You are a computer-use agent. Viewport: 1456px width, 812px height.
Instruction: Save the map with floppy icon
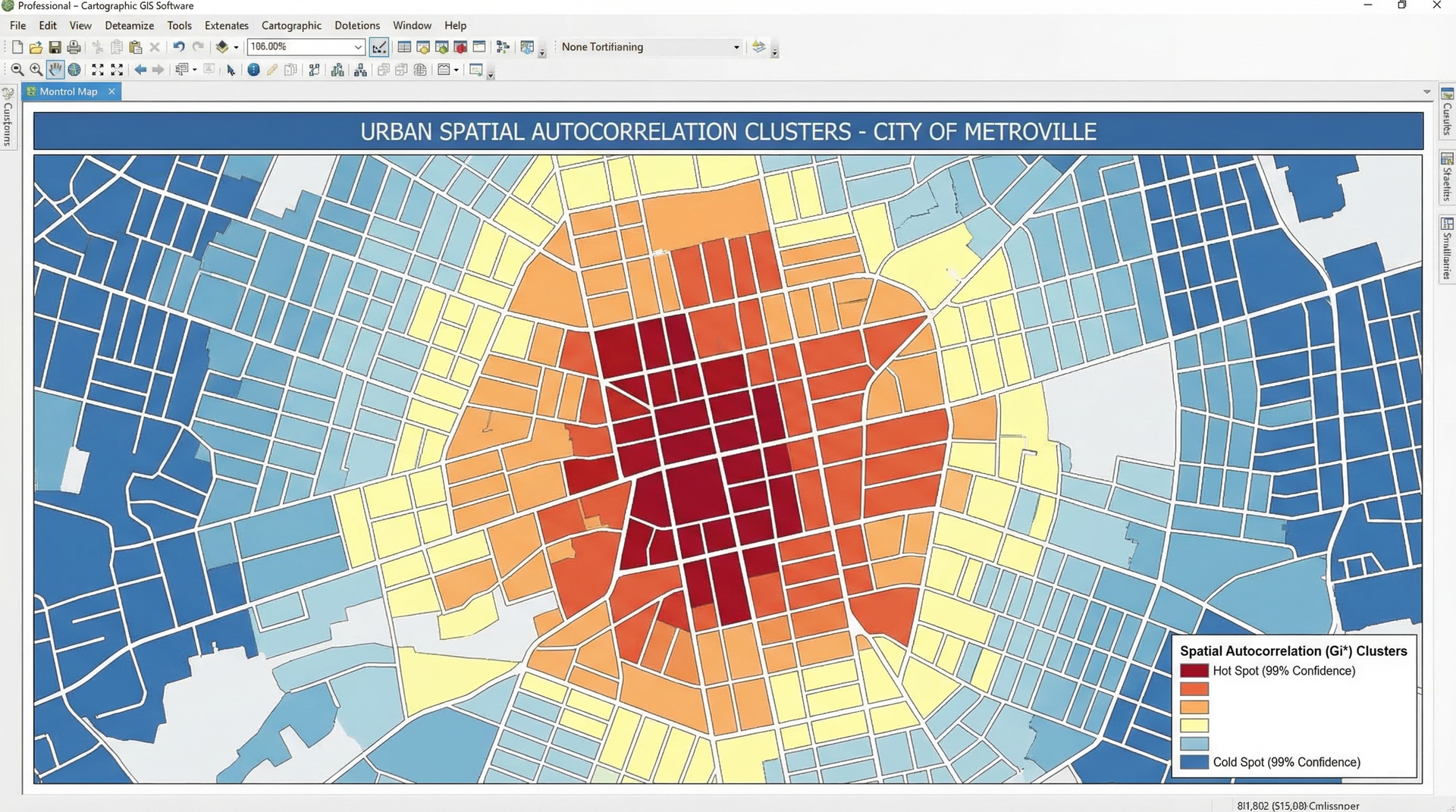[55, 47]
